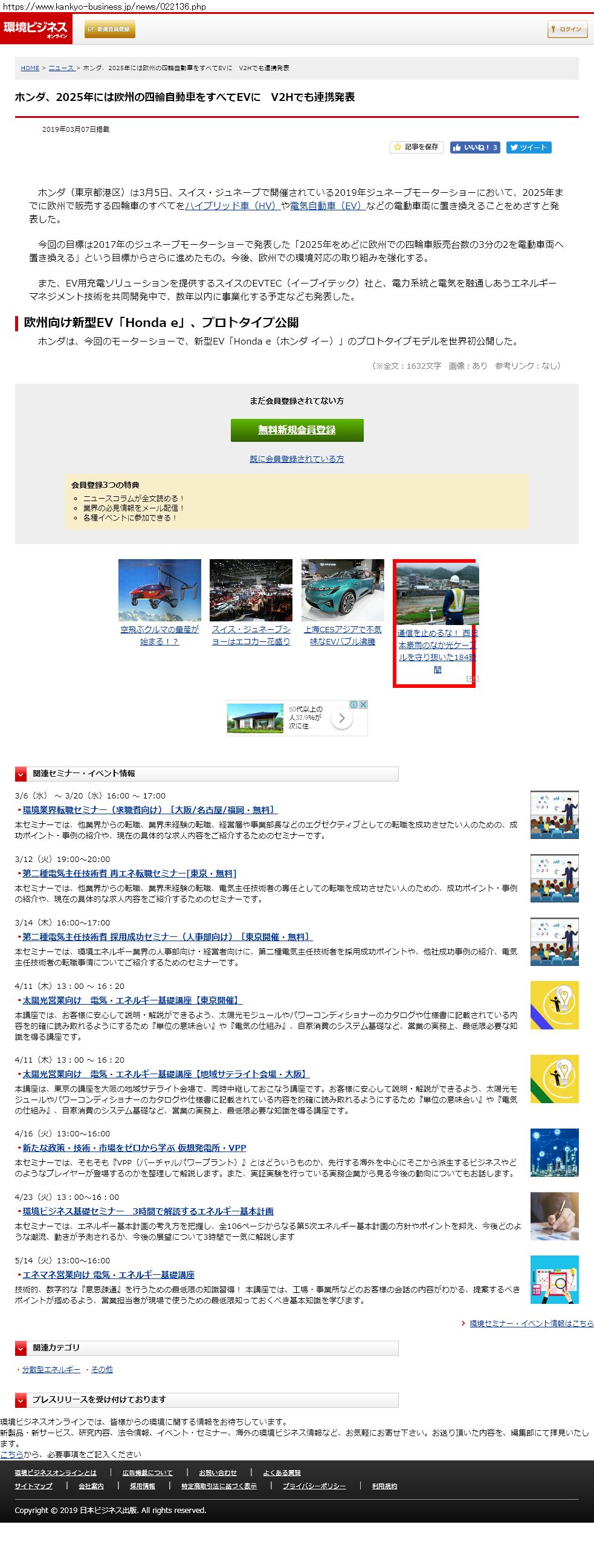Screen dimensions: 594x1568
Task: Click yellow lightbulb image beside 大阪 satellite course
Action: click(x=554, y=1079)
